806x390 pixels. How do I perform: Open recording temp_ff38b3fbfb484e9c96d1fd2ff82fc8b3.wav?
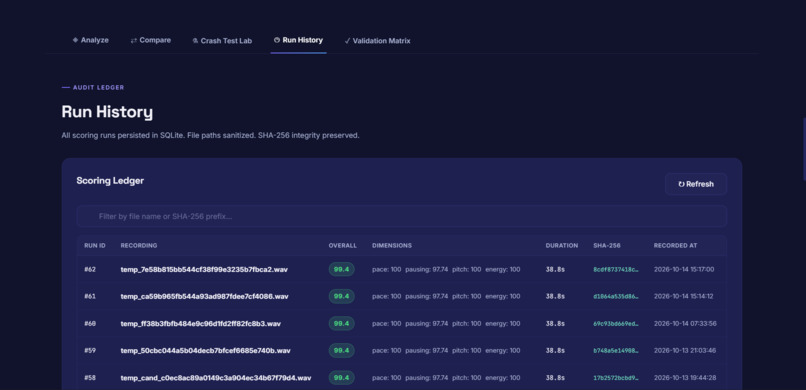click(x=200, y=324)
